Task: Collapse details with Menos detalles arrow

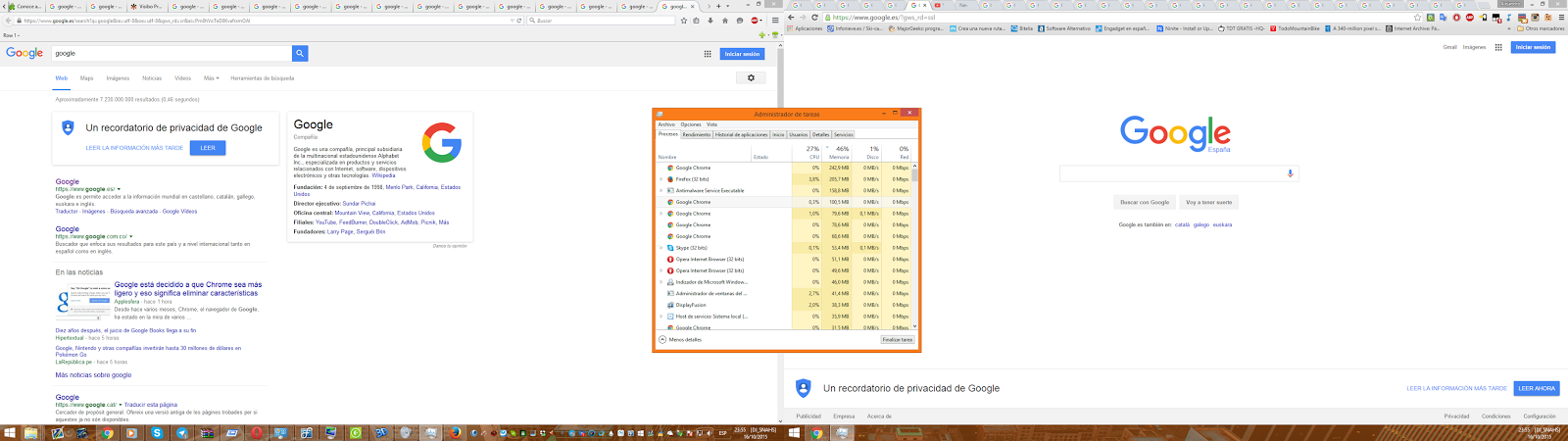Action: point(662,339)
